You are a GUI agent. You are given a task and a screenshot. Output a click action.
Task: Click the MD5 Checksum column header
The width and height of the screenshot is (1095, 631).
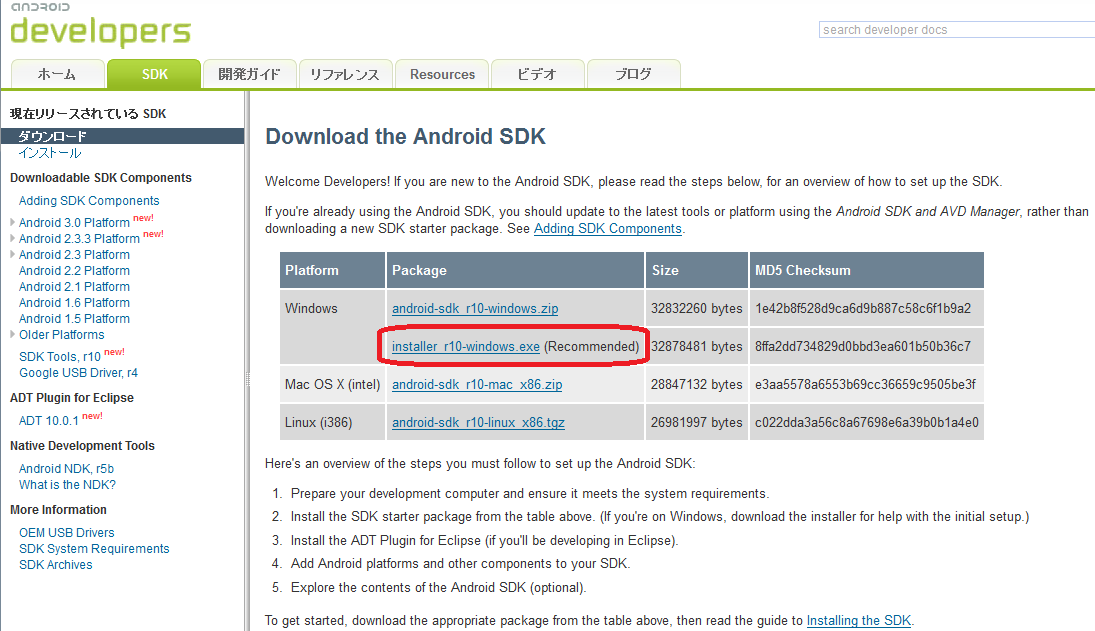(867, 270)
